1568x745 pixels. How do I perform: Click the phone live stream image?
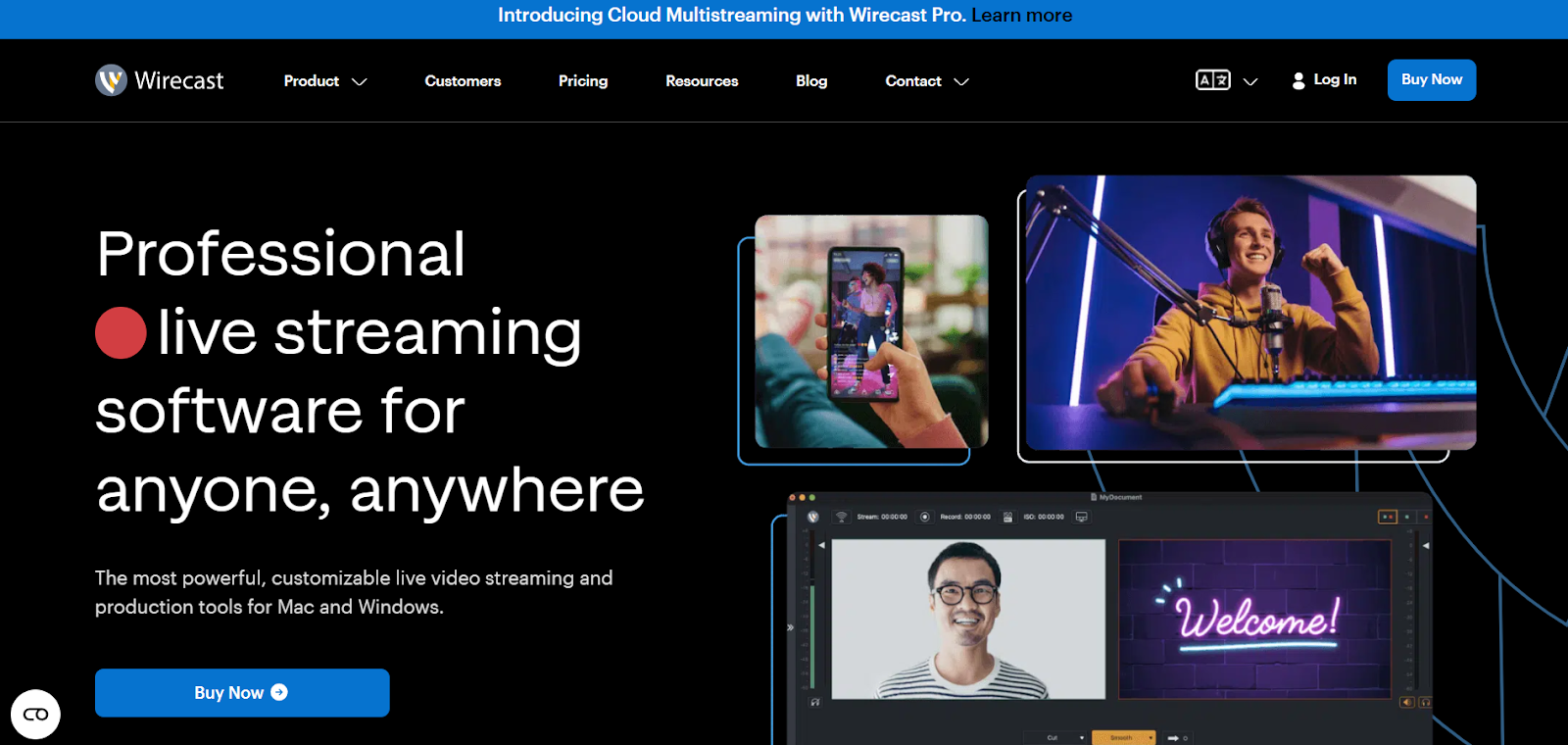point(871,331)
